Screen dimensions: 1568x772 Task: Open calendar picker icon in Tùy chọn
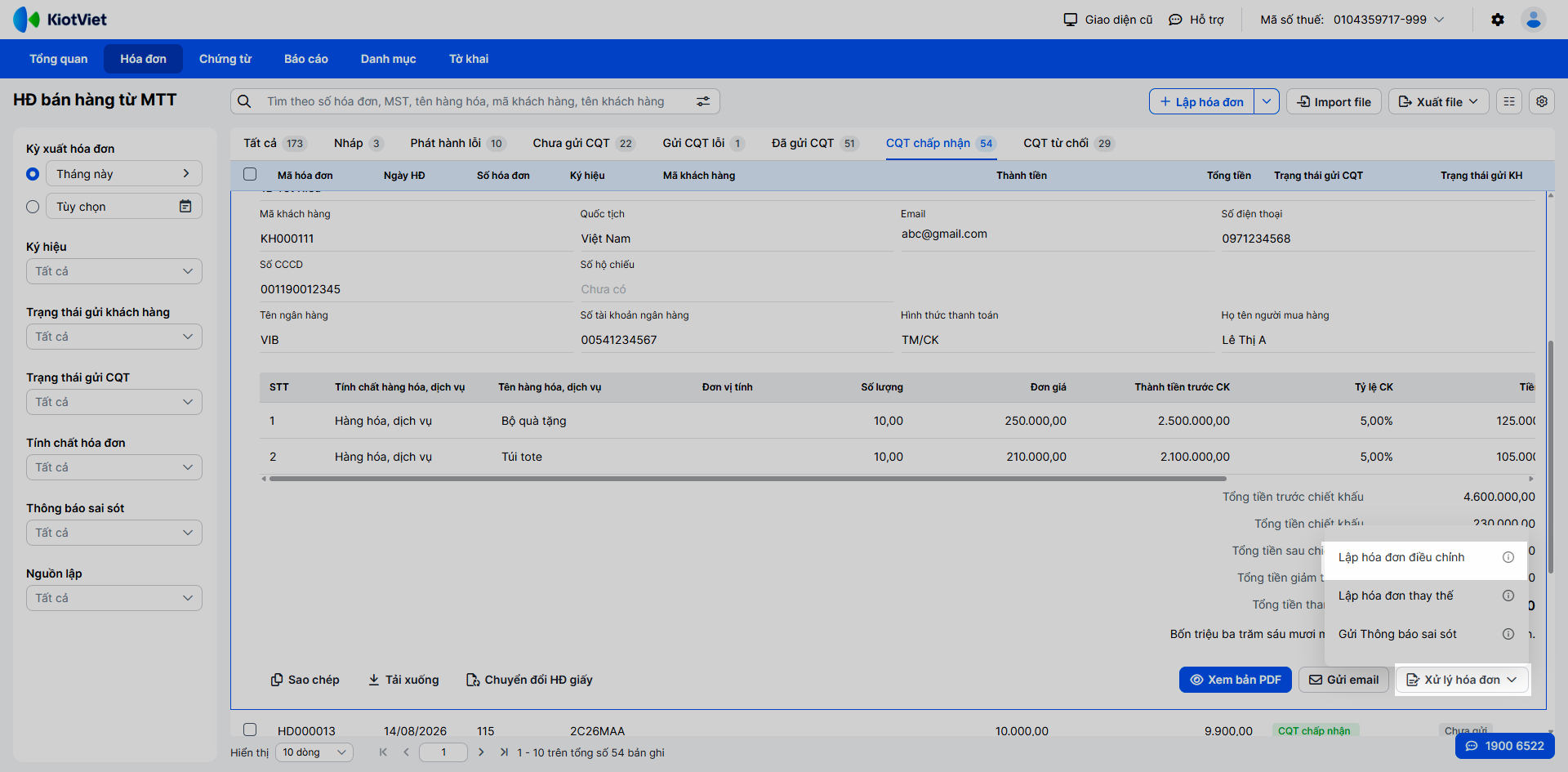[185, 207]
